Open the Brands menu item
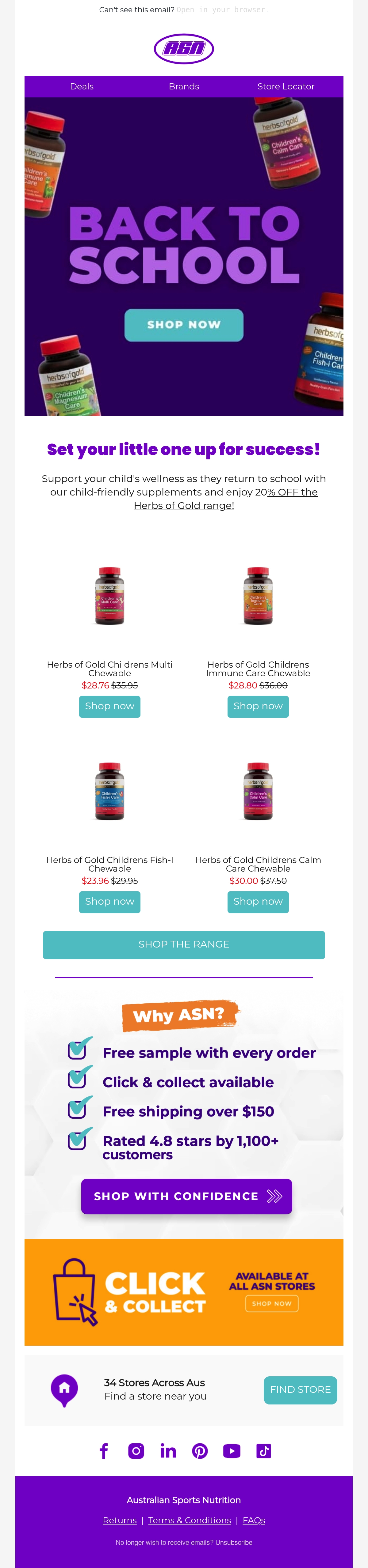The width and height of the screenshot is (368, 1568). pyautogui.click(x=184, y=86)
